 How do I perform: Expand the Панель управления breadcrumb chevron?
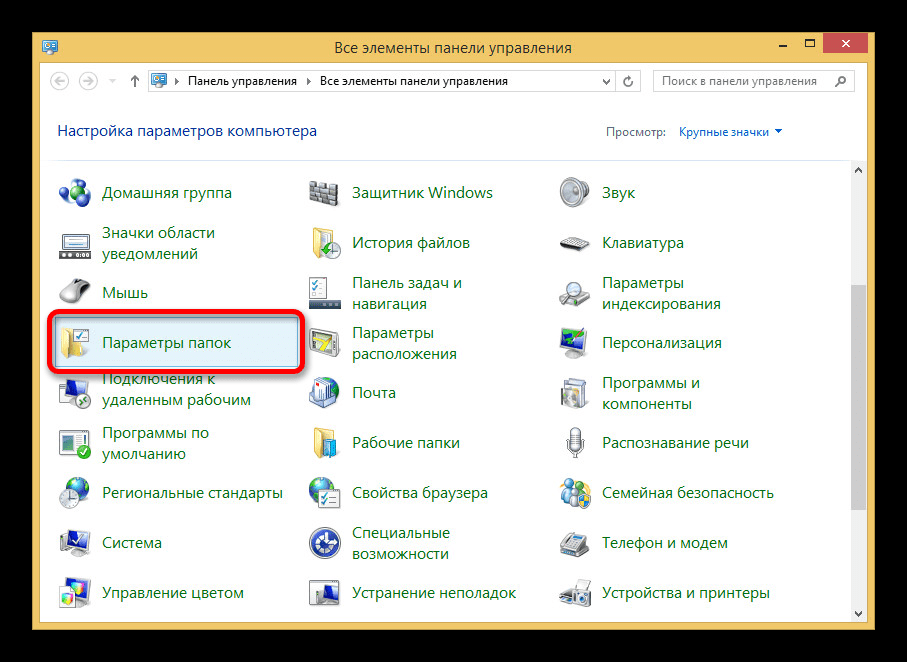coord(309,81)
